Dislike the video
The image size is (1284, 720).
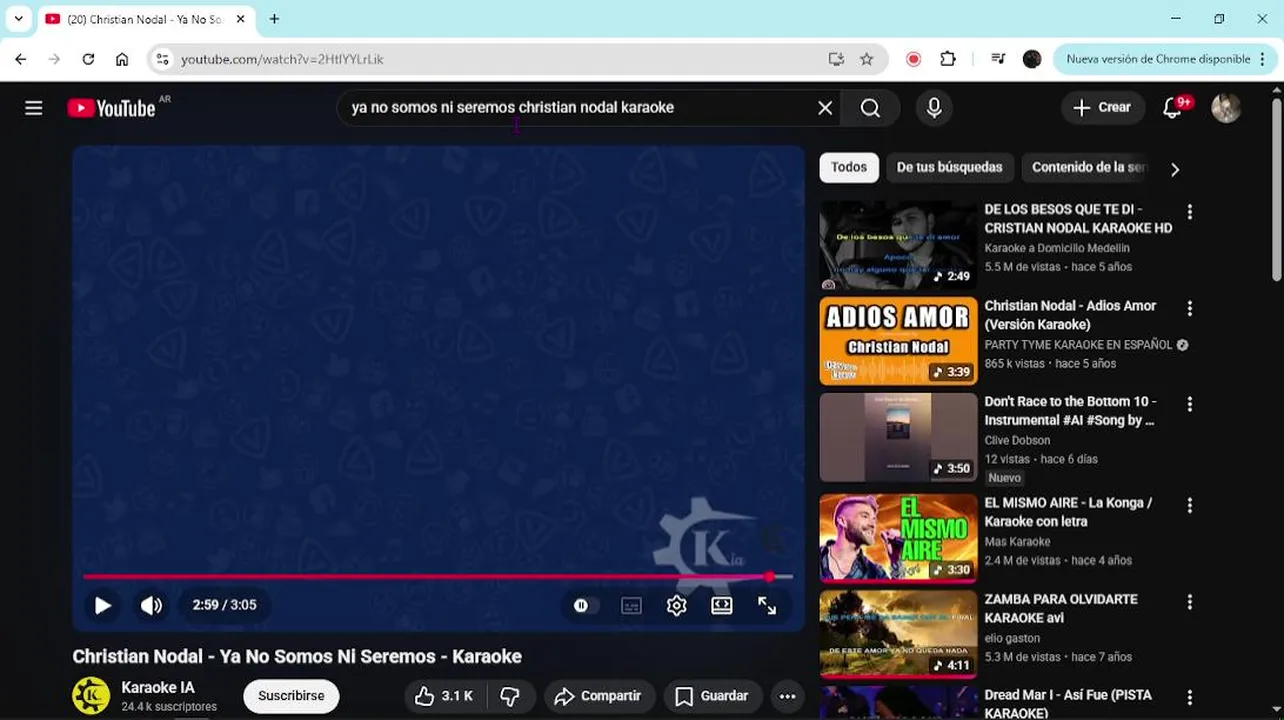pyautogui.click(x=510, y=696)
